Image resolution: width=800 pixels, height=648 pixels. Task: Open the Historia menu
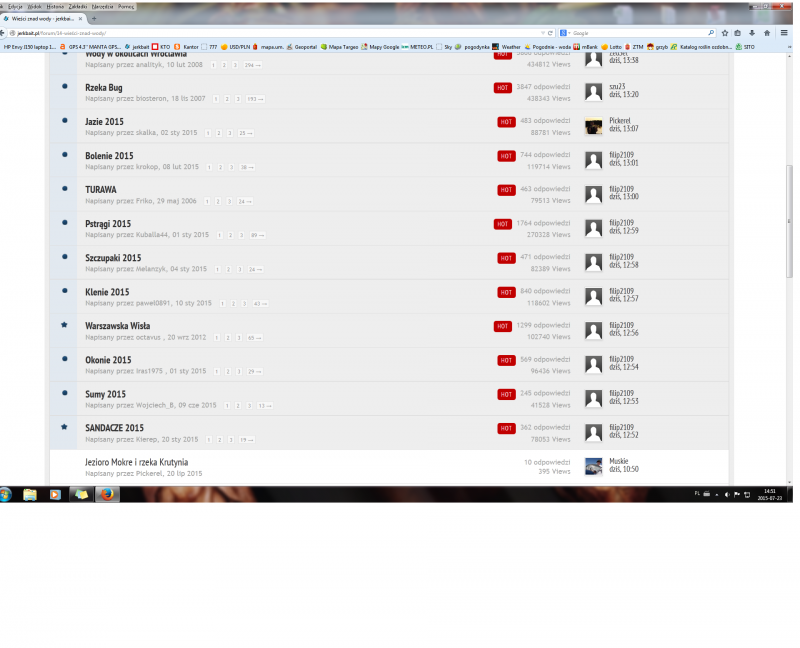[55, 6]
